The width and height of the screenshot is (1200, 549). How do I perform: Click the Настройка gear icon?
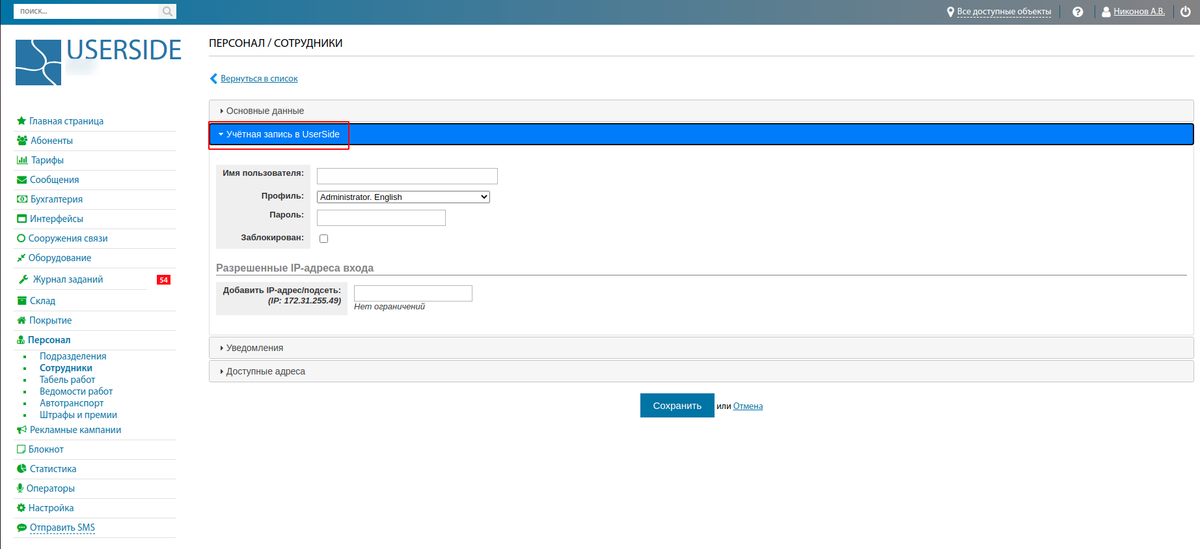[21, 508]
